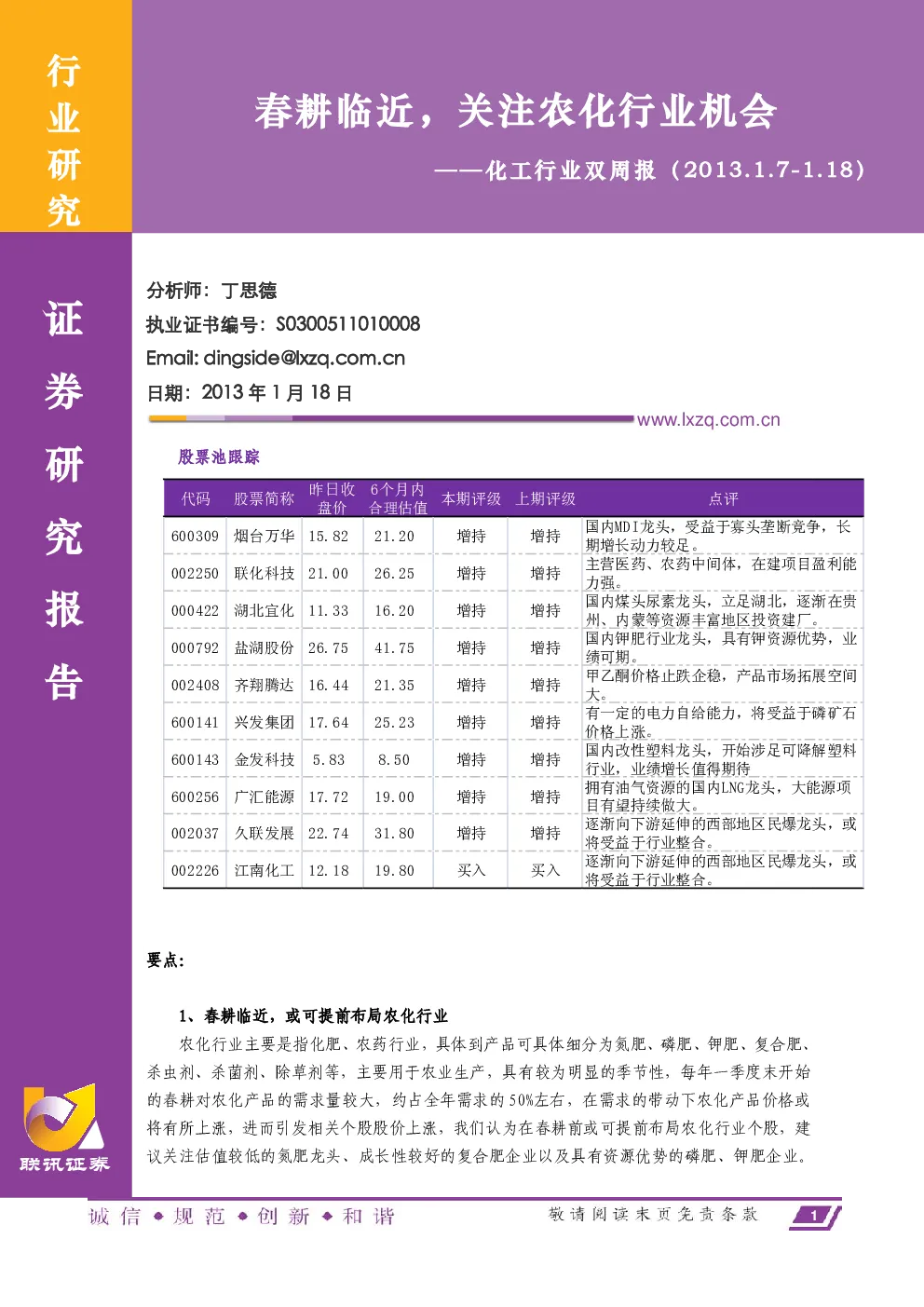The height and width of the screenshot is (1307, 924).
Task: Select stock code 600141
Action: (x=195, y=723)
